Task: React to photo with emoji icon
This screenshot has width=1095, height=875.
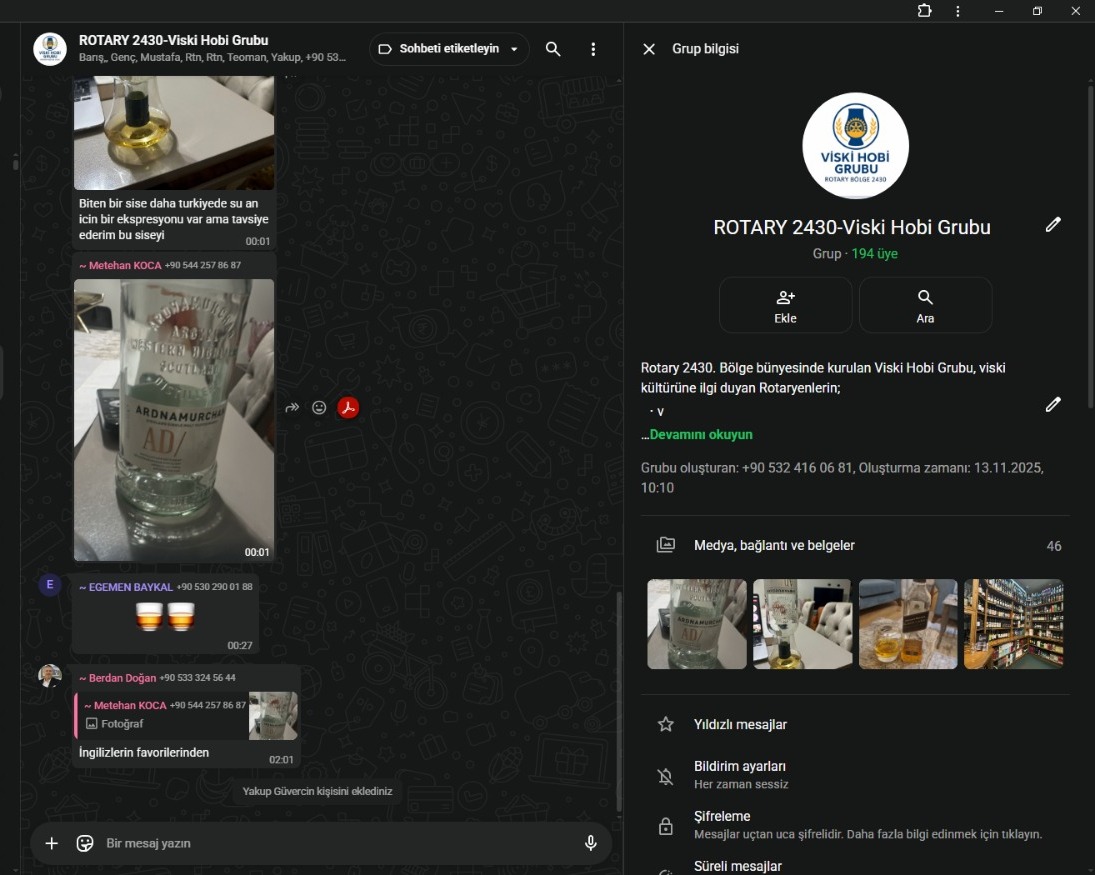Action: point(319,408)
